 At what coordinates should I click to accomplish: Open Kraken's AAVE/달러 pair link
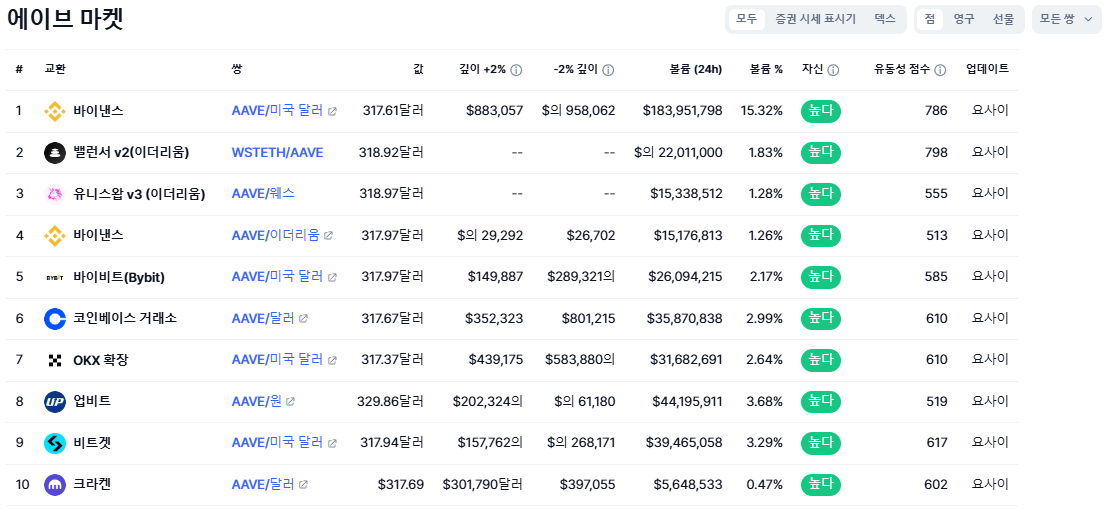pos(263,484)
